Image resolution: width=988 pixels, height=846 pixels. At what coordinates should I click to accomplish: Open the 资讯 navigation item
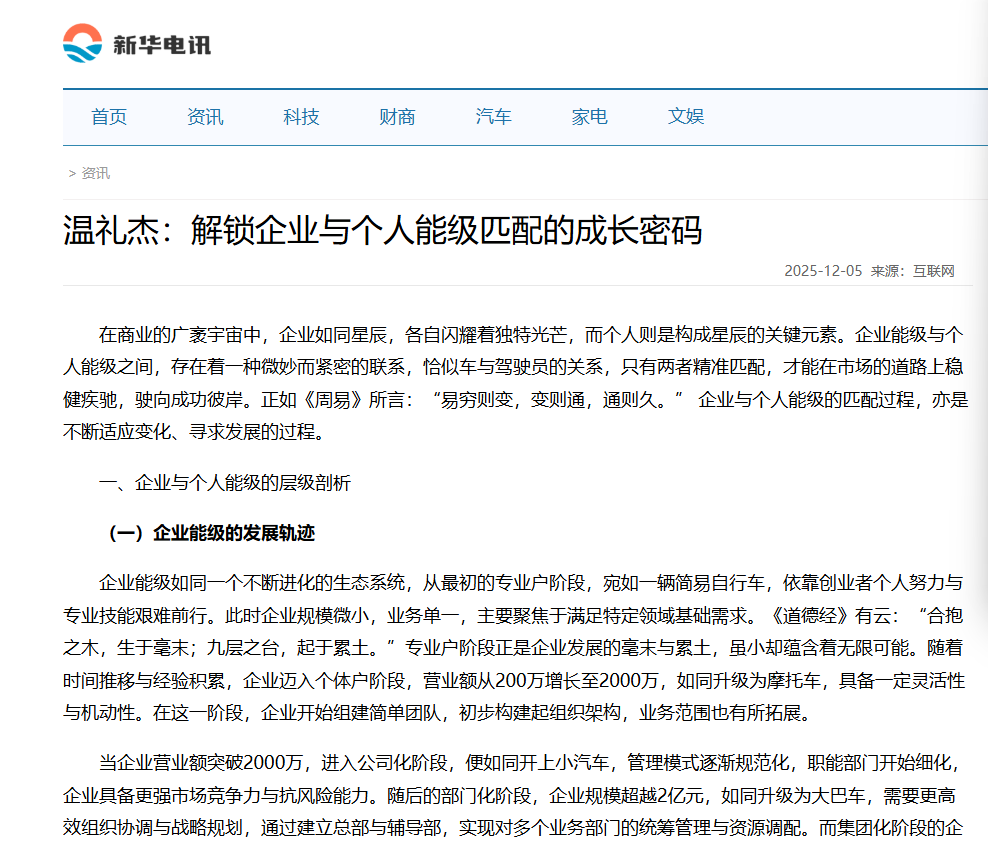(205, 117)
